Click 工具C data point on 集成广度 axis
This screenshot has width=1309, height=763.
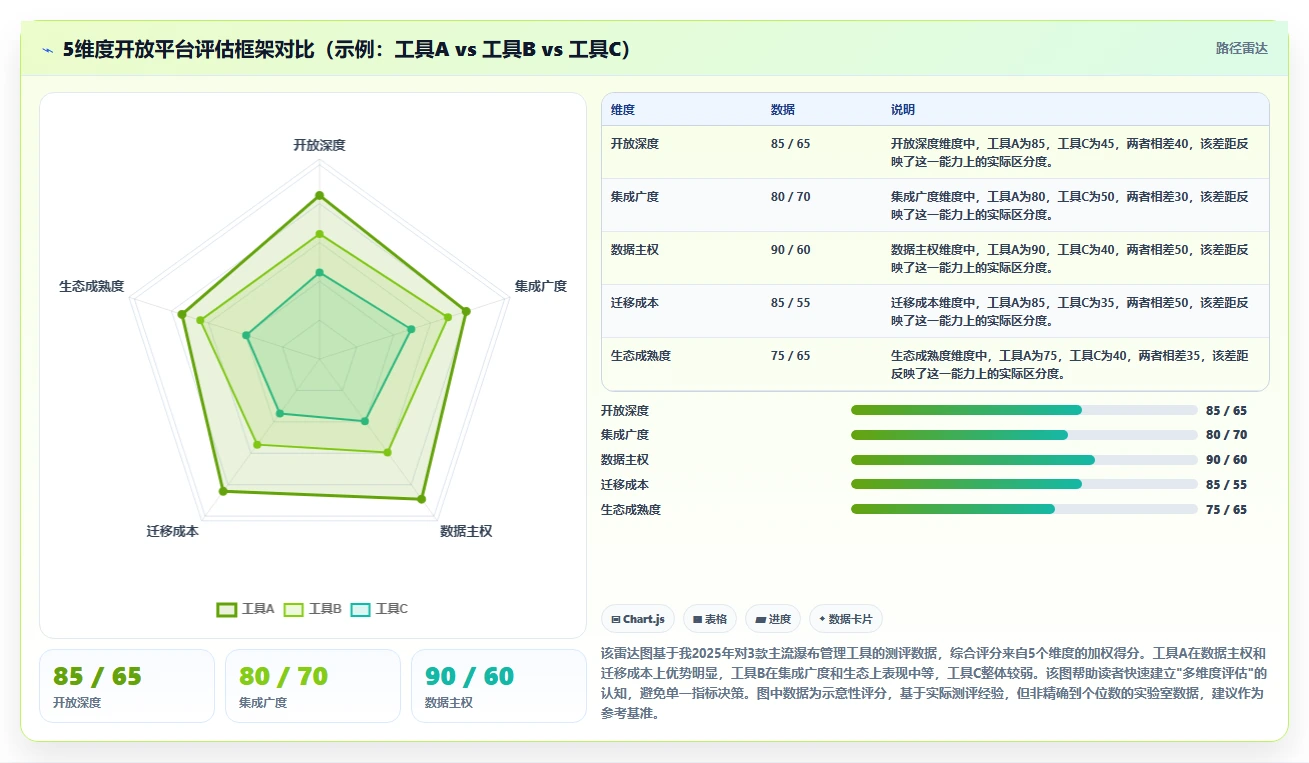[411, 329]
